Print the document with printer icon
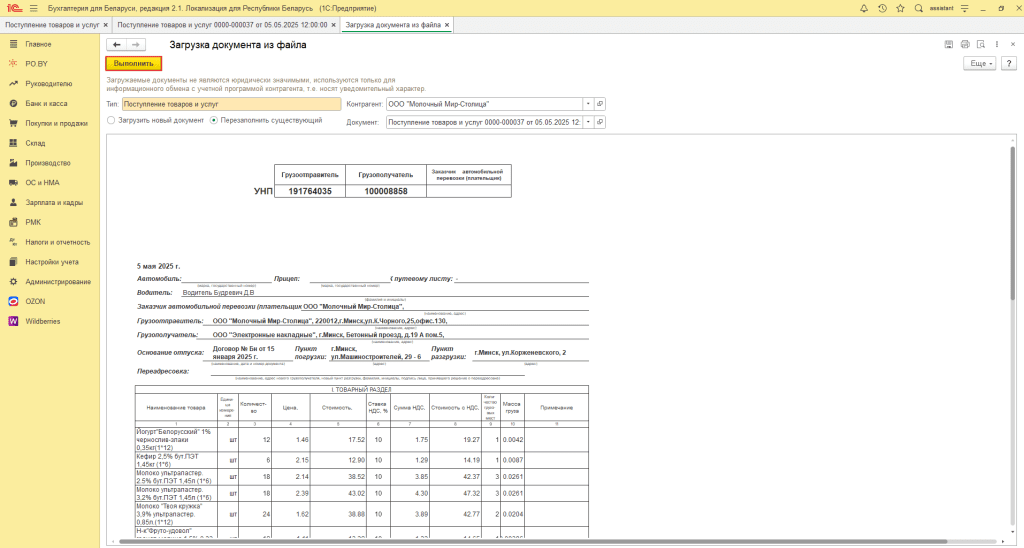Screen dimensions: 1024x548 pyautogui.click(x=965, y=44)
